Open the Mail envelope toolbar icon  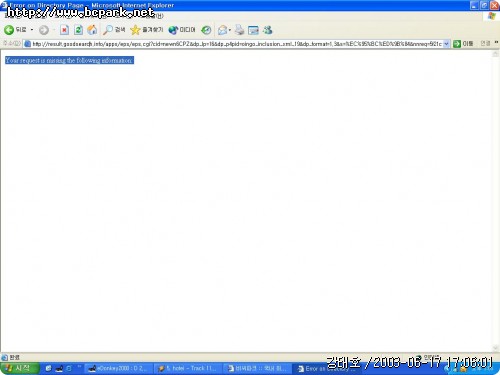click(222, 30)
